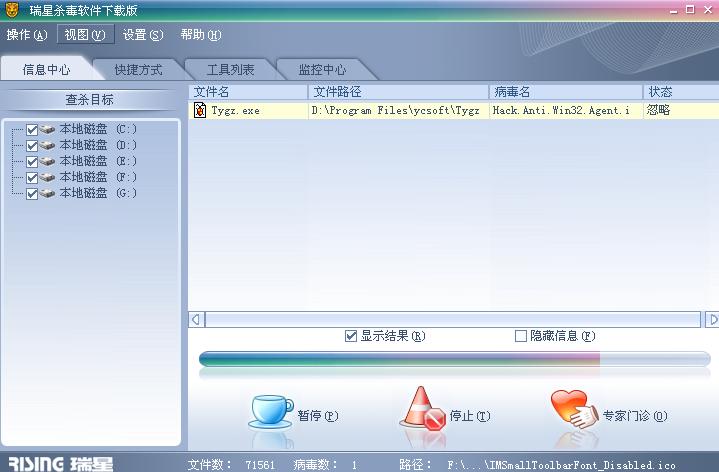Click the 文件数 71561 status entry
719x472 pixels.
point(232,465)
